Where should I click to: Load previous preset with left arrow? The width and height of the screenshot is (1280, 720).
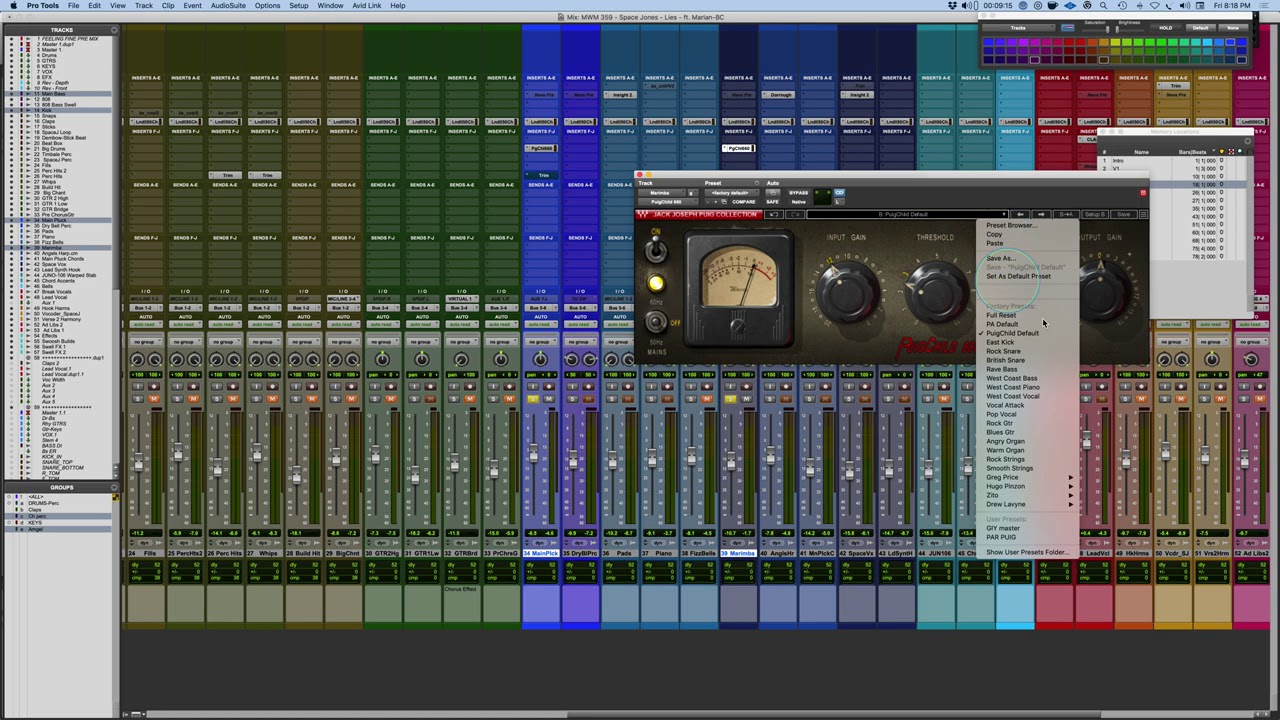coord(1020,214)
